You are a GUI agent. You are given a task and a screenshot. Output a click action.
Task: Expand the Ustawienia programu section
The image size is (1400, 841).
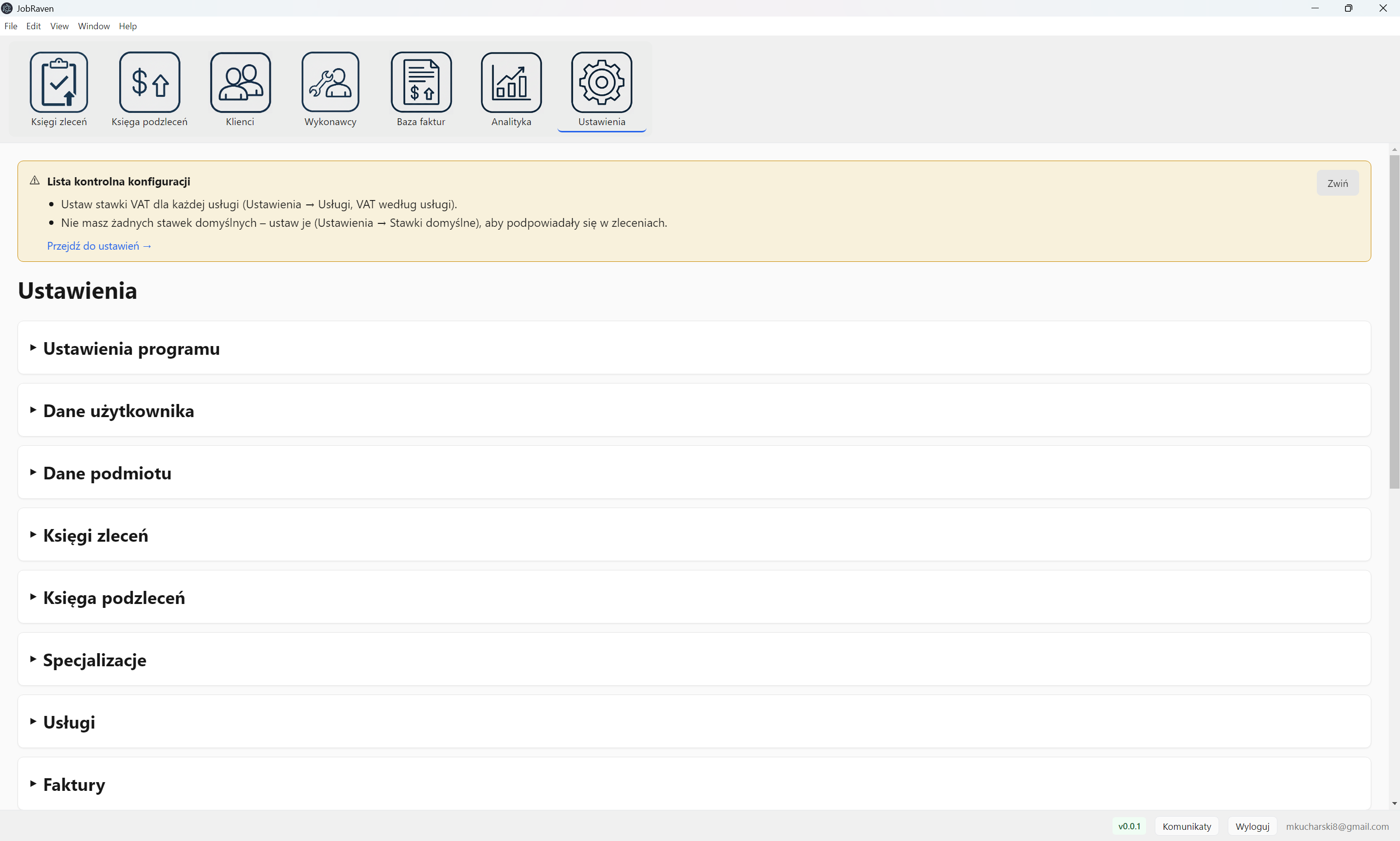click(x=131, y=348)
